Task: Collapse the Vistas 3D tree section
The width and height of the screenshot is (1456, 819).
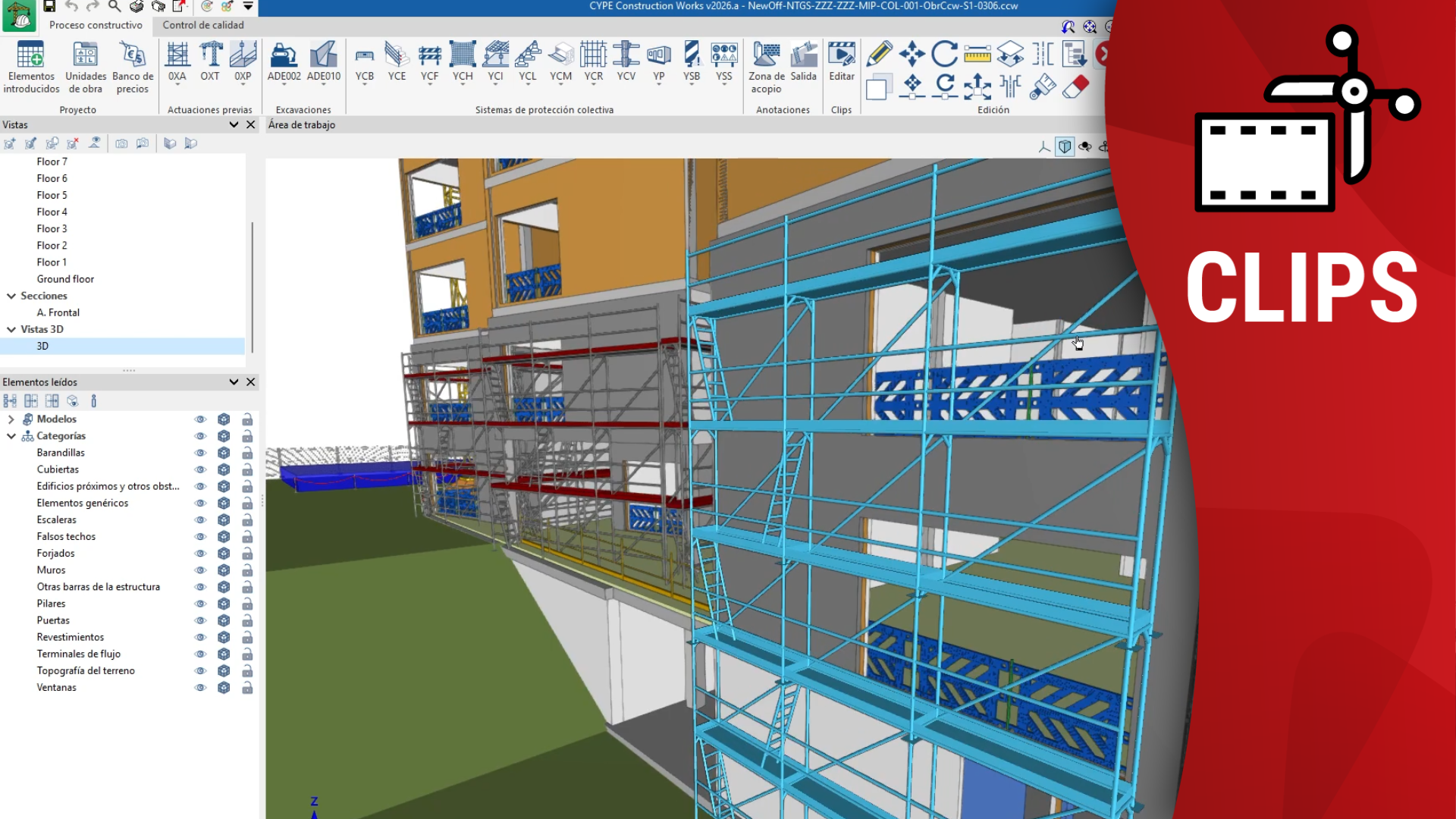Action: click(x=11, y=328)
